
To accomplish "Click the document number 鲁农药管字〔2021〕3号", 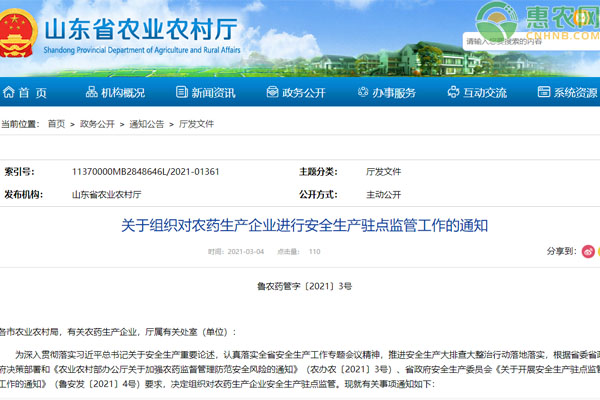I will (x=304, y=286).
